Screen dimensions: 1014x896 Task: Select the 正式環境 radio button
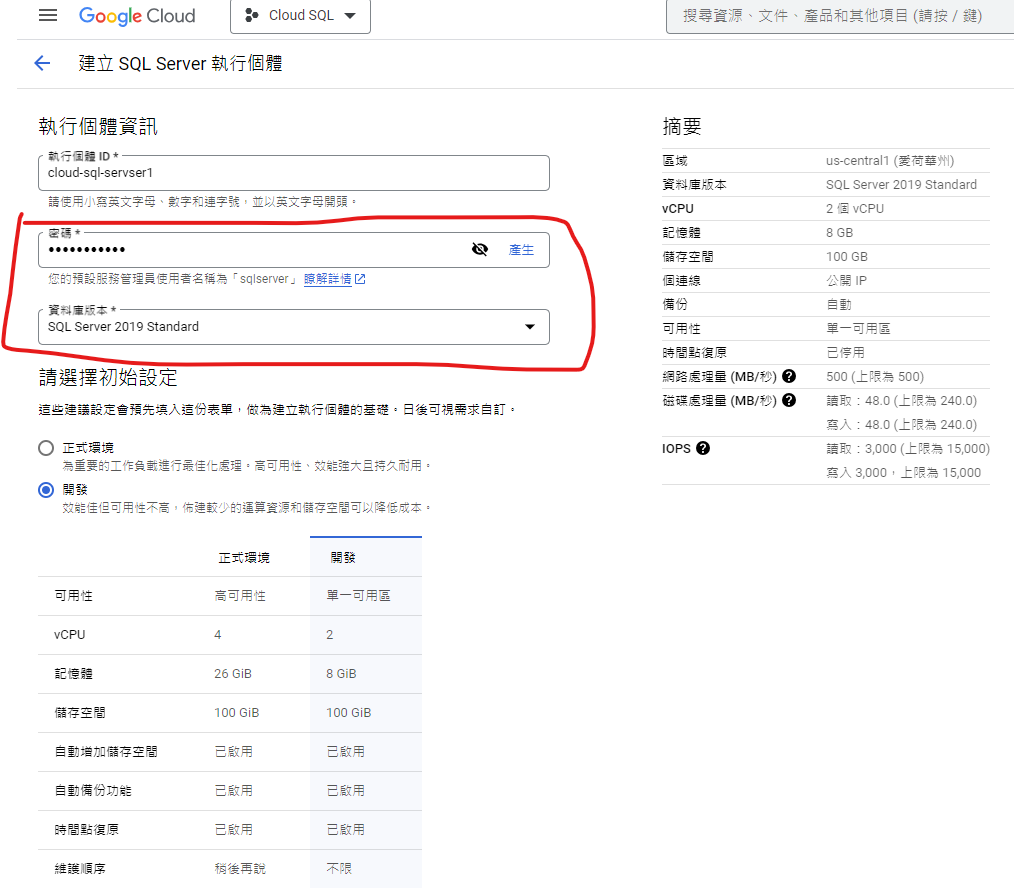pyautogui.click(x=46, y=448)
